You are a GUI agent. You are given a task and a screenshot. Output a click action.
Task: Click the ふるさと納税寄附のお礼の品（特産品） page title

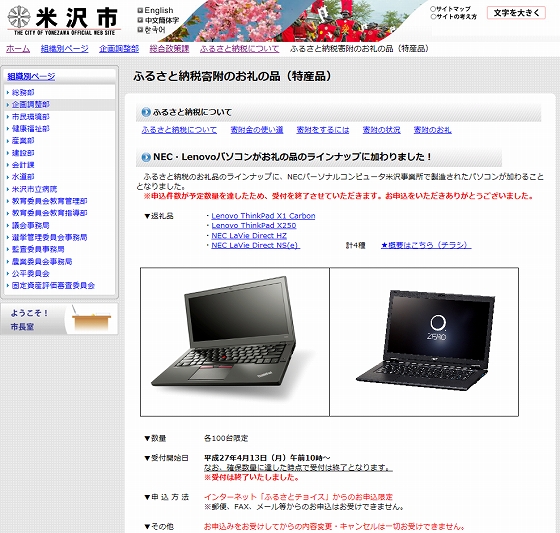point(233,76)
